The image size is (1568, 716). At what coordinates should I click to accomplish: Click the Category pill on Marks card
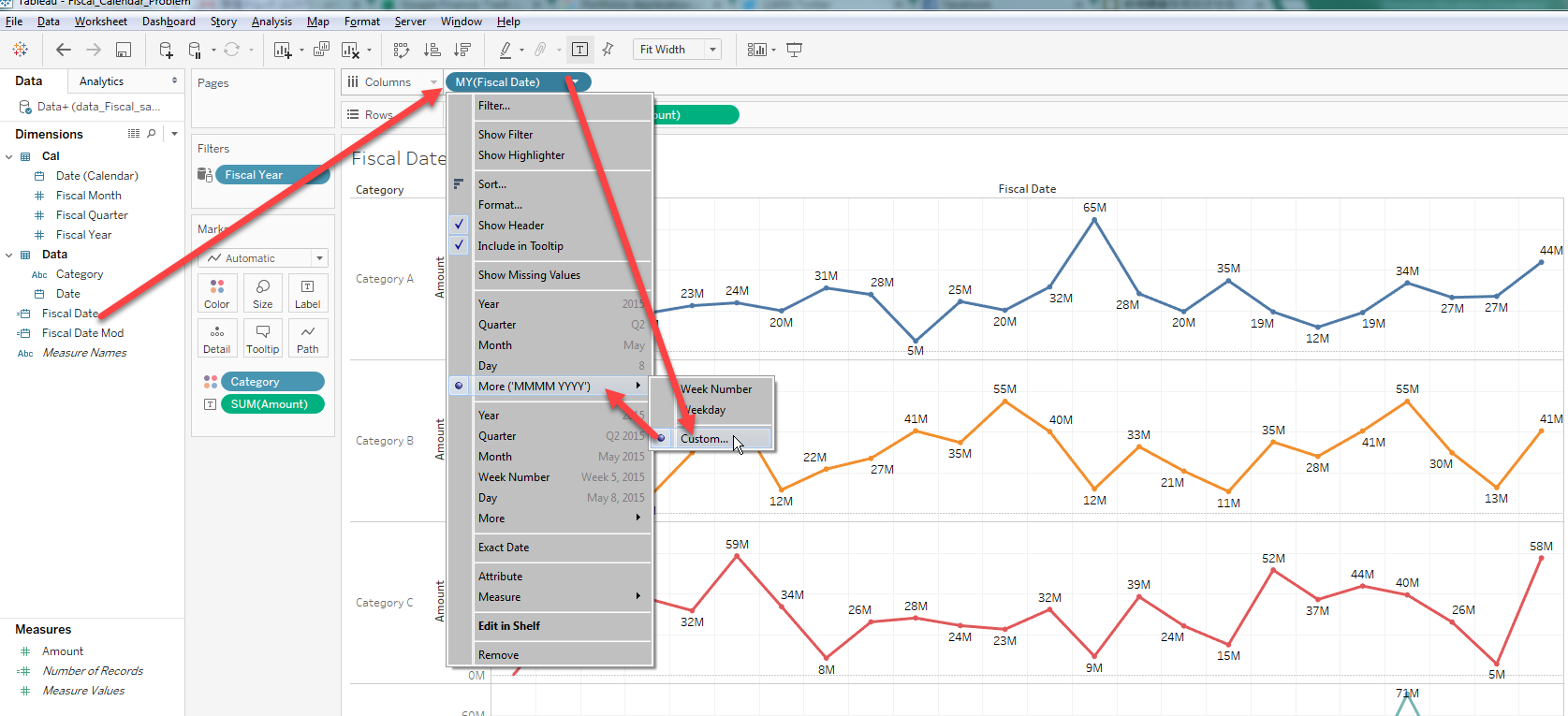point(272,382)
